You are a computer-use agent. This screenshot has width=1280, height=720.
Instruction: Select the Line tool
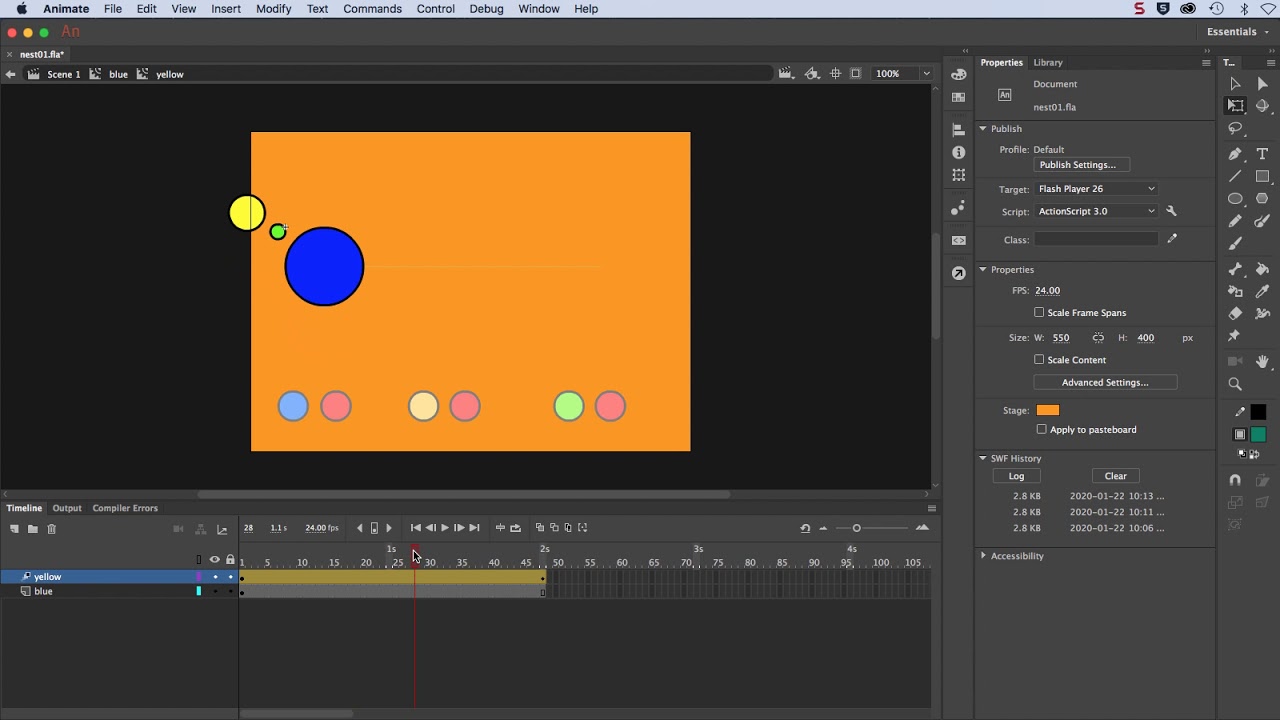pyautogui.click(x=1235, y=176)
